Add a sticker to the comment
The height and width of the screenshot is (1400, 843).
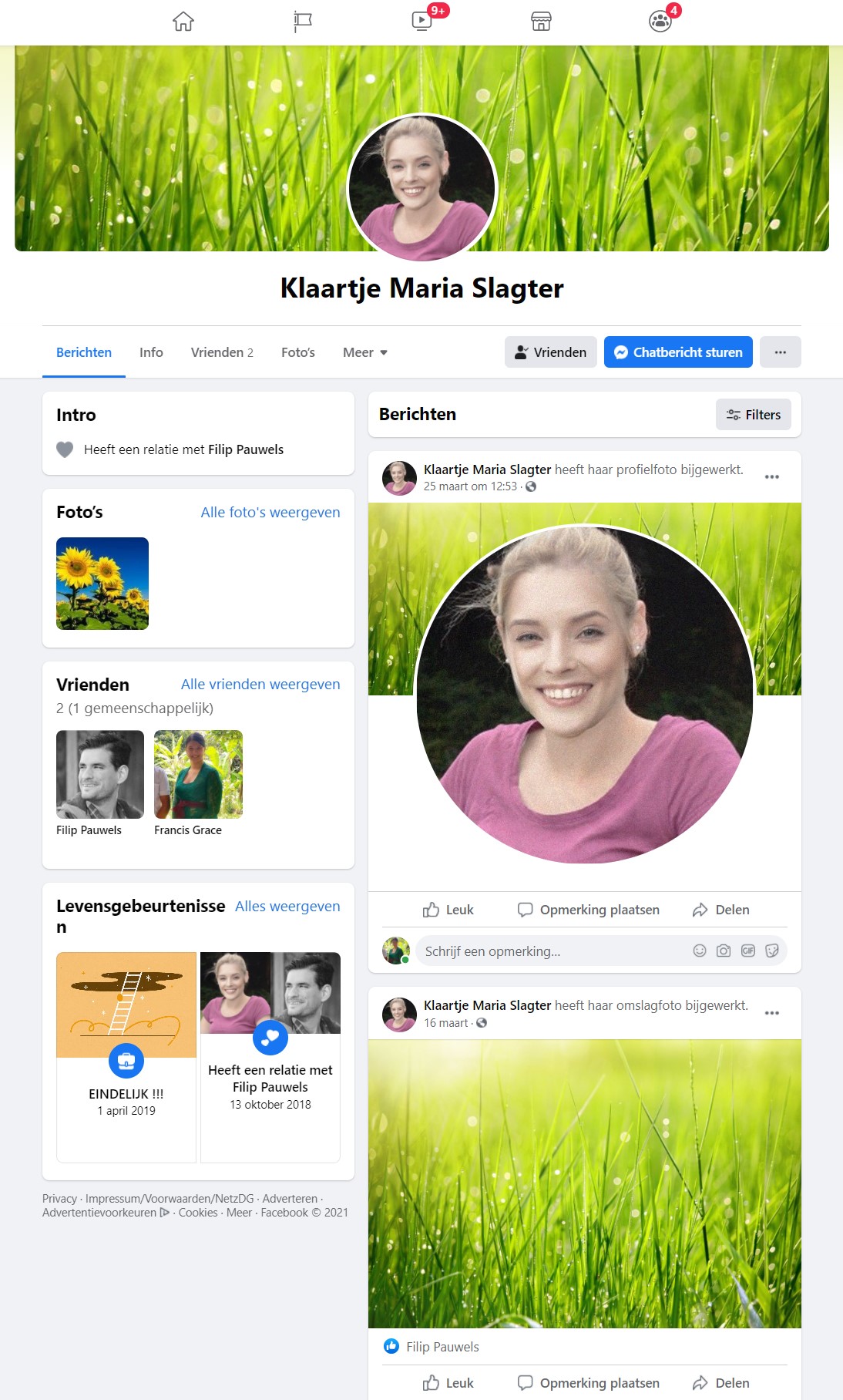pos(772,951)
